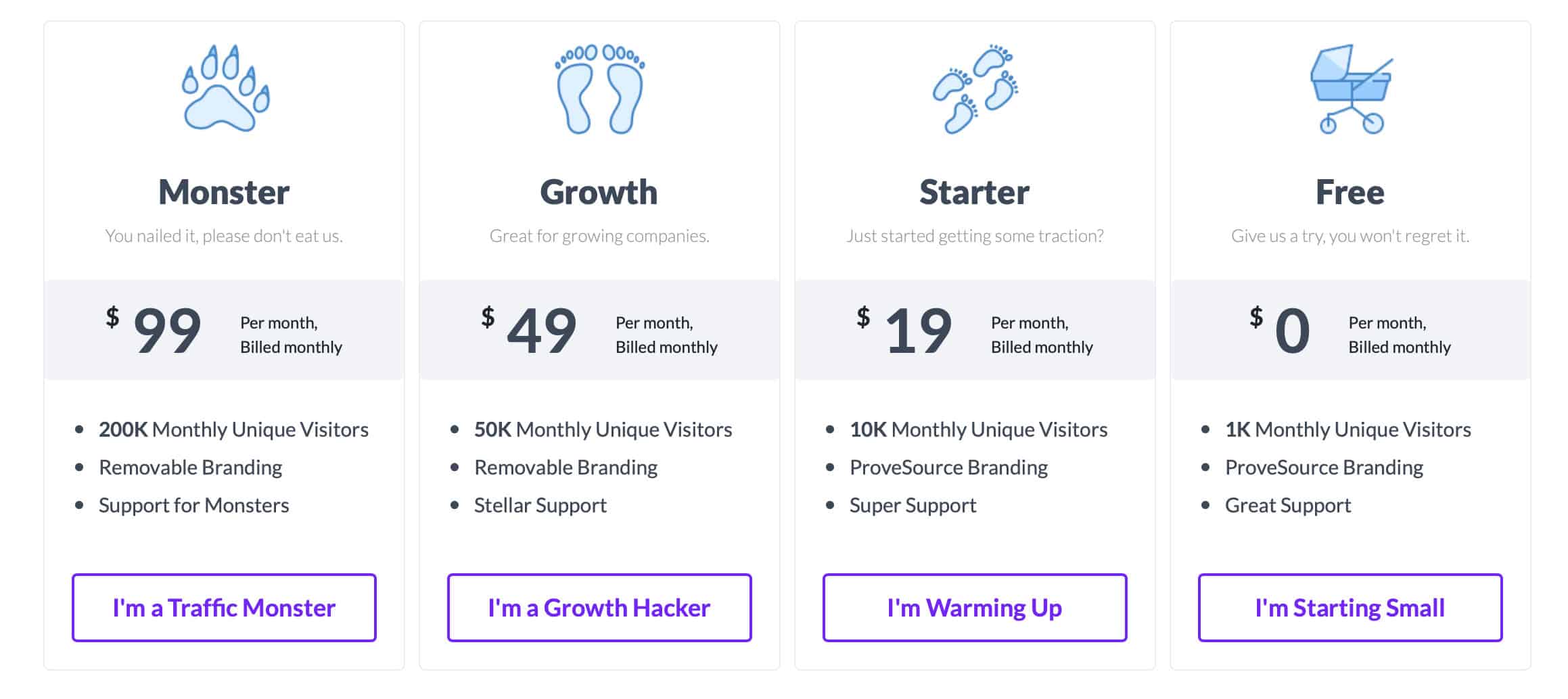The image size is (1568, 699).
Task: Click Starter's ProveSource Branding item
Action: pos(949,468)
